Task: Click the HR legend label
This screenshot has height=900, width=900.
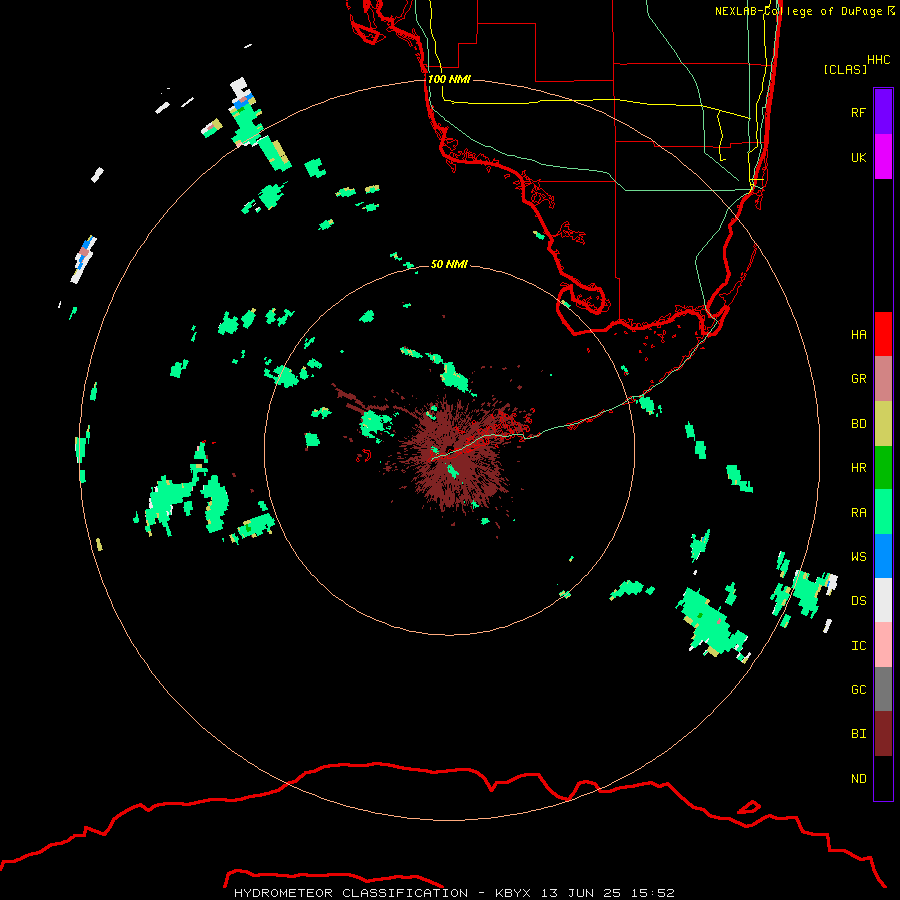Action: point(858,468)
